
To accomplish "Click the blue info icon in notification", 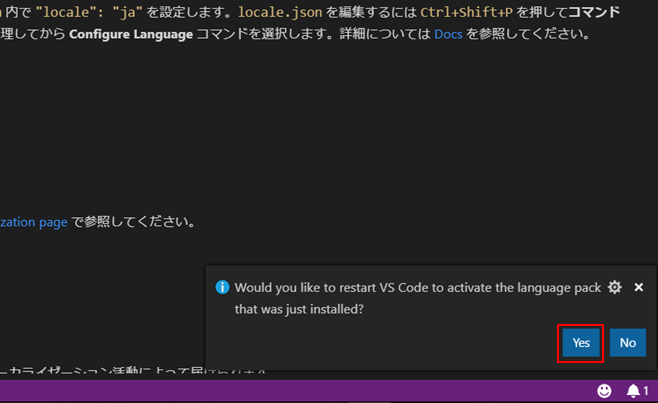I will [223, 288].
